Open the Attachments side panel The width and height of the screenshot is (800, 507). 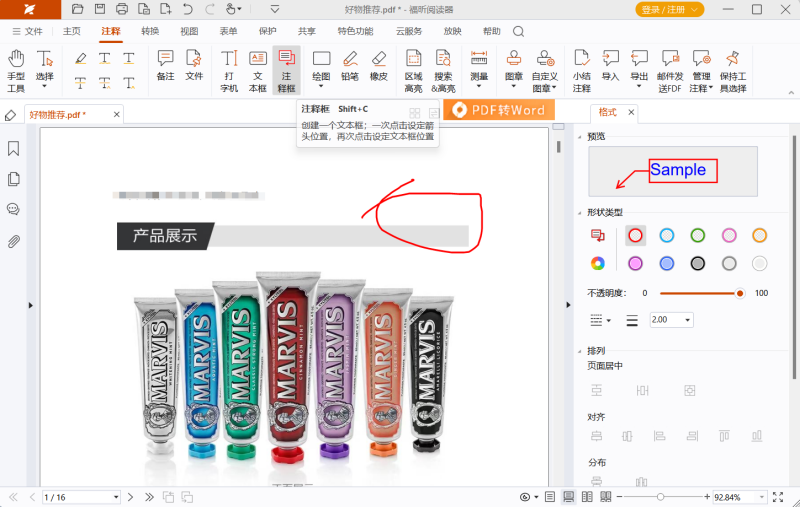coord(14,241)
